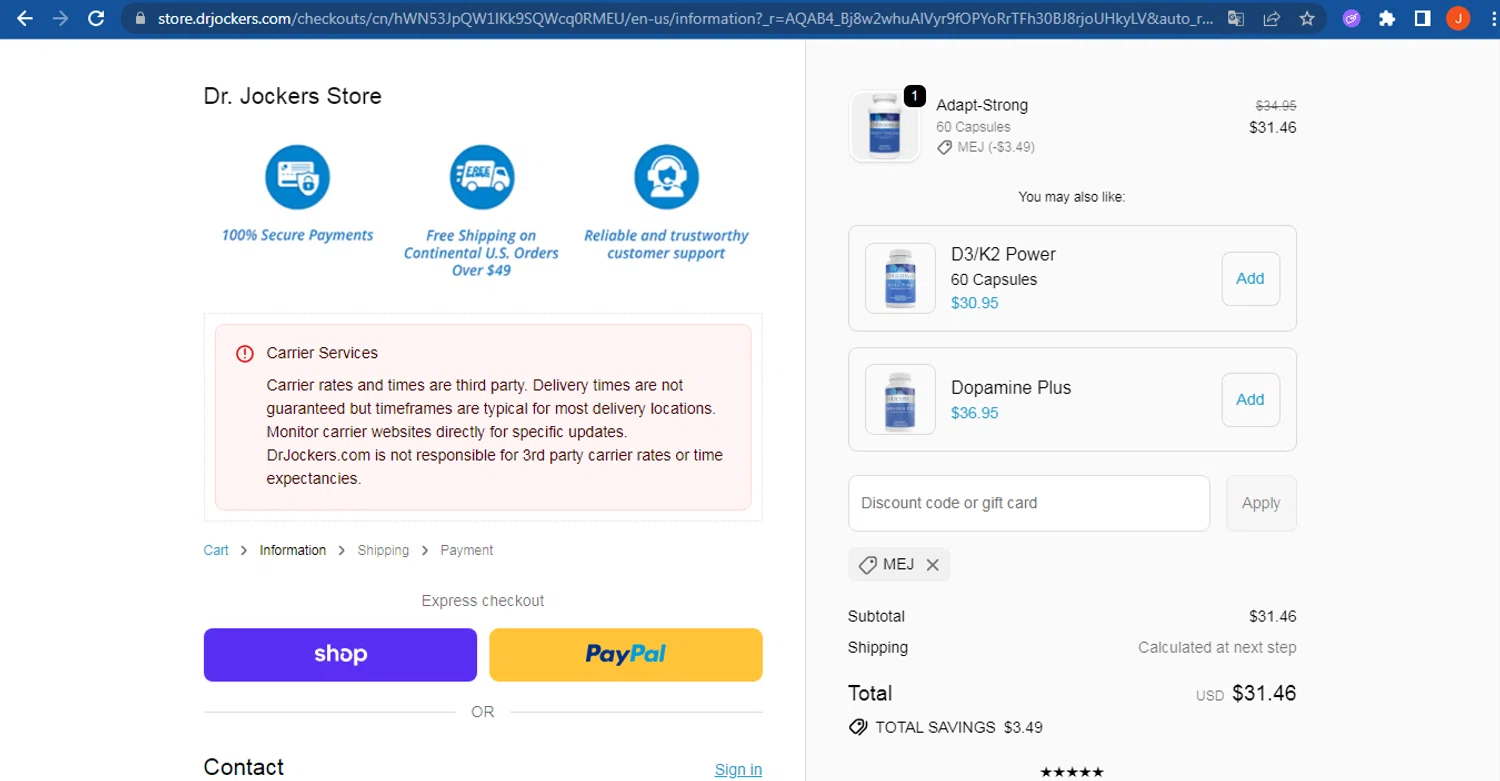This screenshot has width=1500, height=781.
Task: Click the Dopamine Plus product name
Action: [x=1011, y=387]
